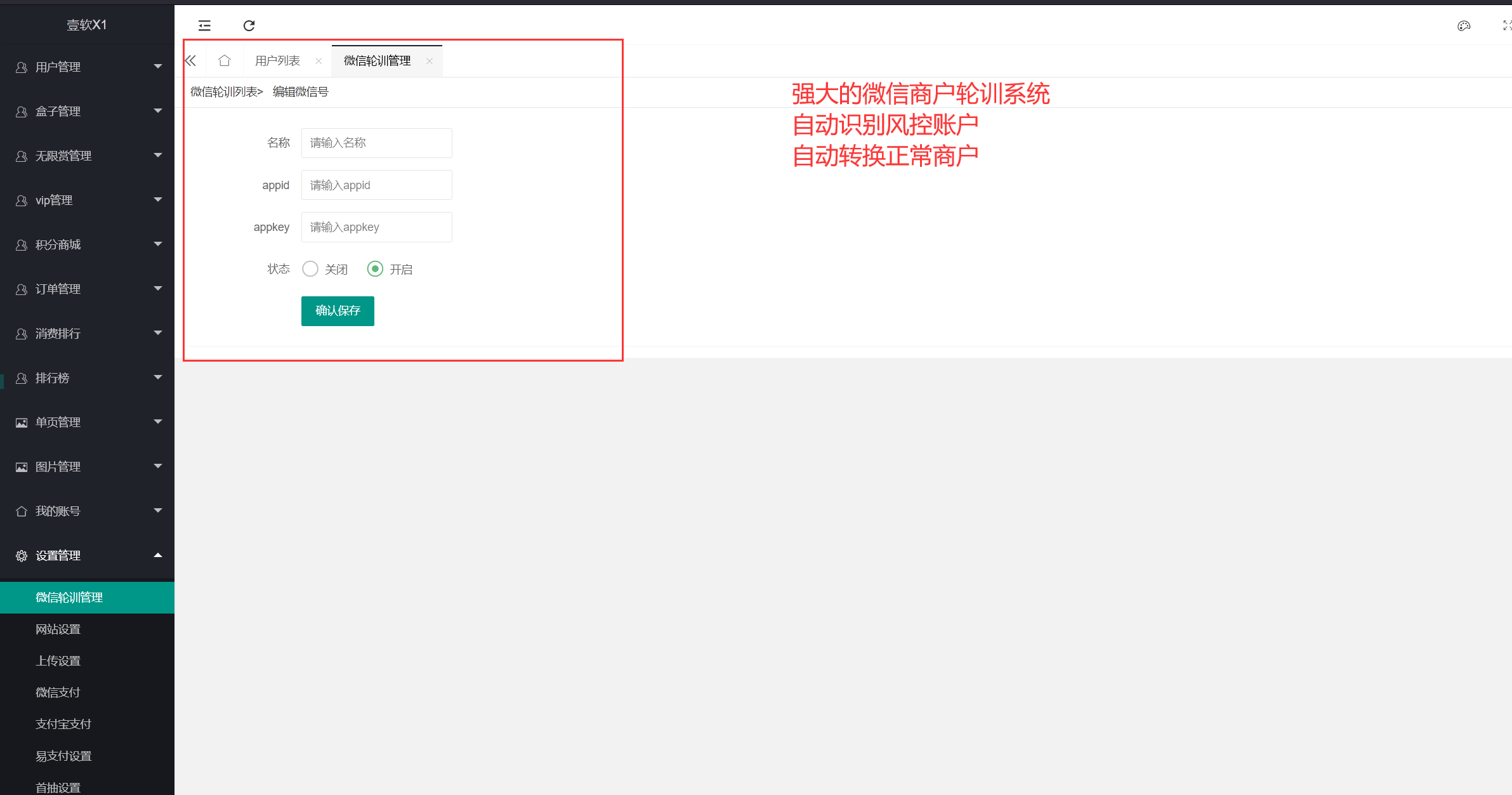
Task: Select the 关闭 status radio button
Action: coord(310,268)
